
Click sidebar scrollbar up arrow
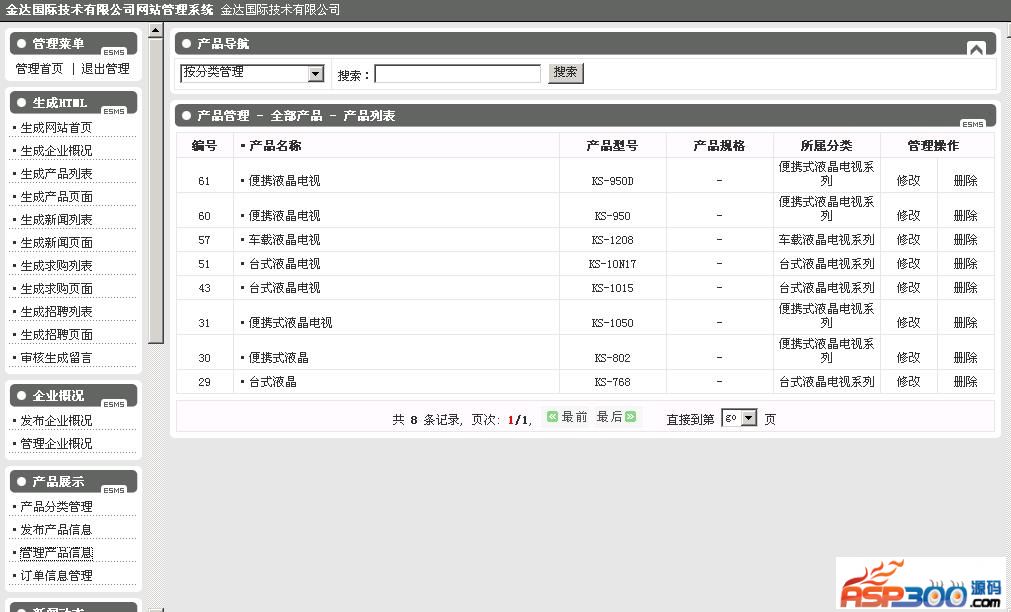pos(155,30)
